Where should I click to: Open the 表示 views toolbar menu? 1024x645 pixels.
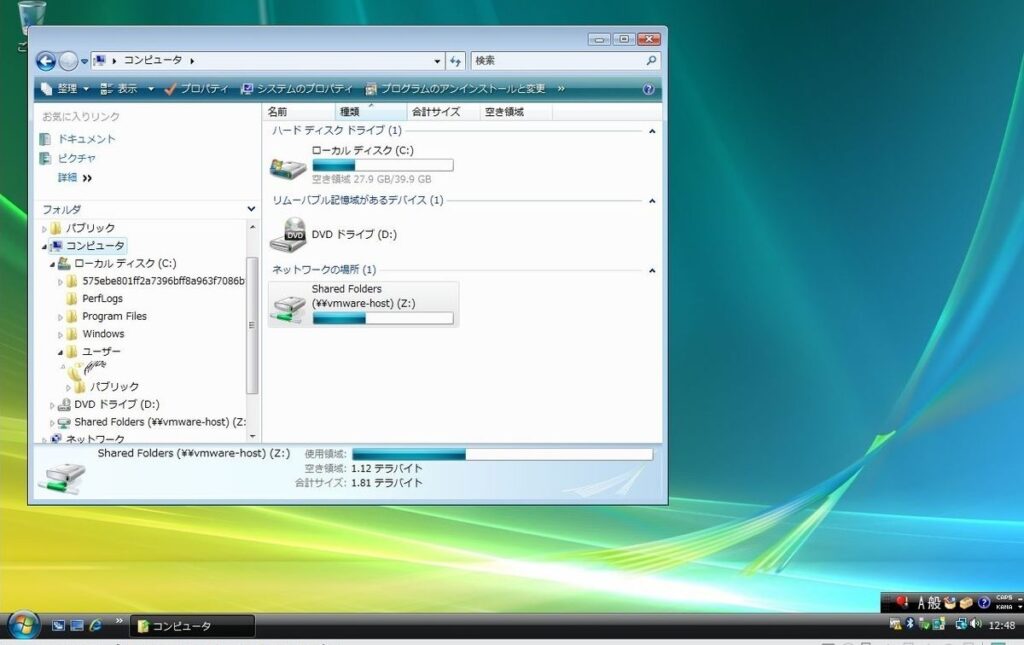tap(119, 89)
